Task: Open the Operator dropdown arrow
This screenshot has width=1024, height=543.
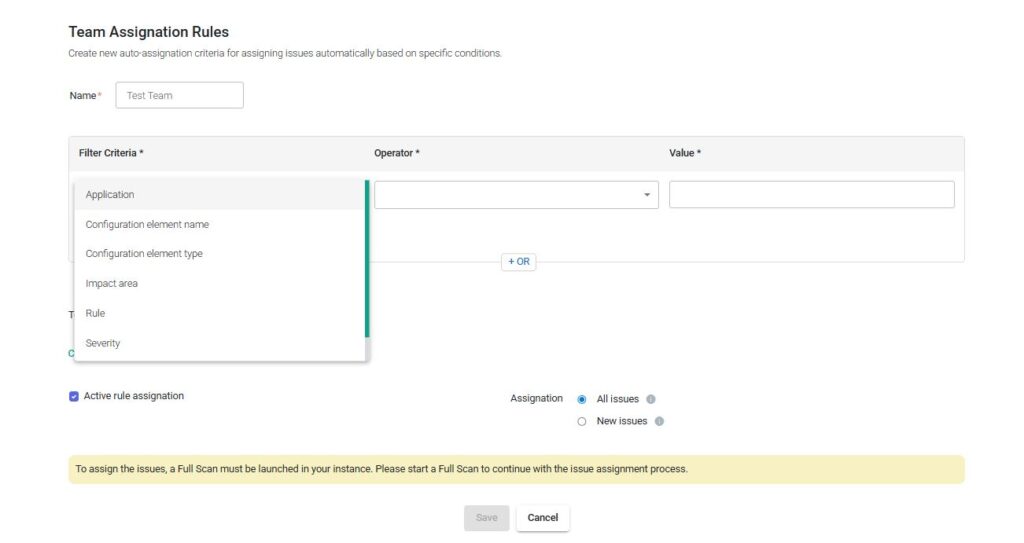Action: pos(647,195)
